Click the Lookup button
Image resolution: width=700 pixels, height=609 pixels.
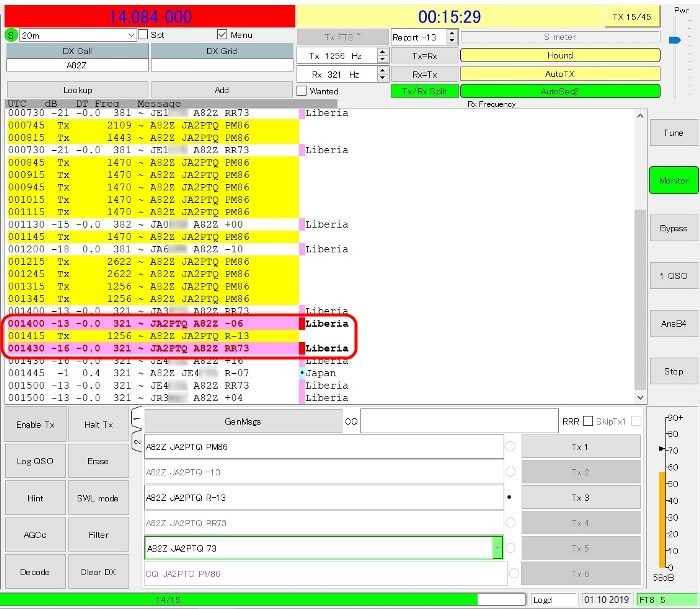pyautogui.click(x=78, y=90)
